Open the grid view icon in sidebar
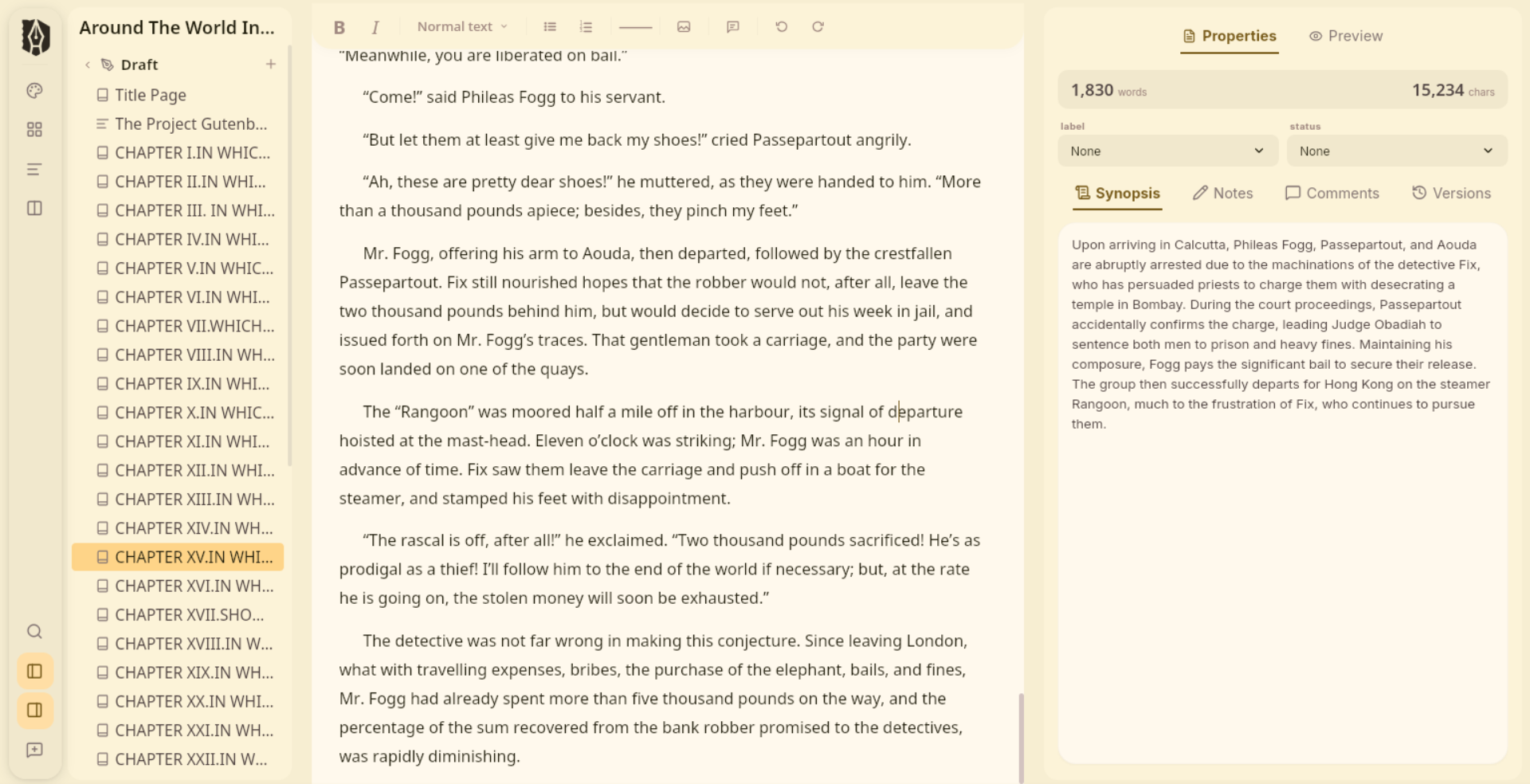 (34, 130)
